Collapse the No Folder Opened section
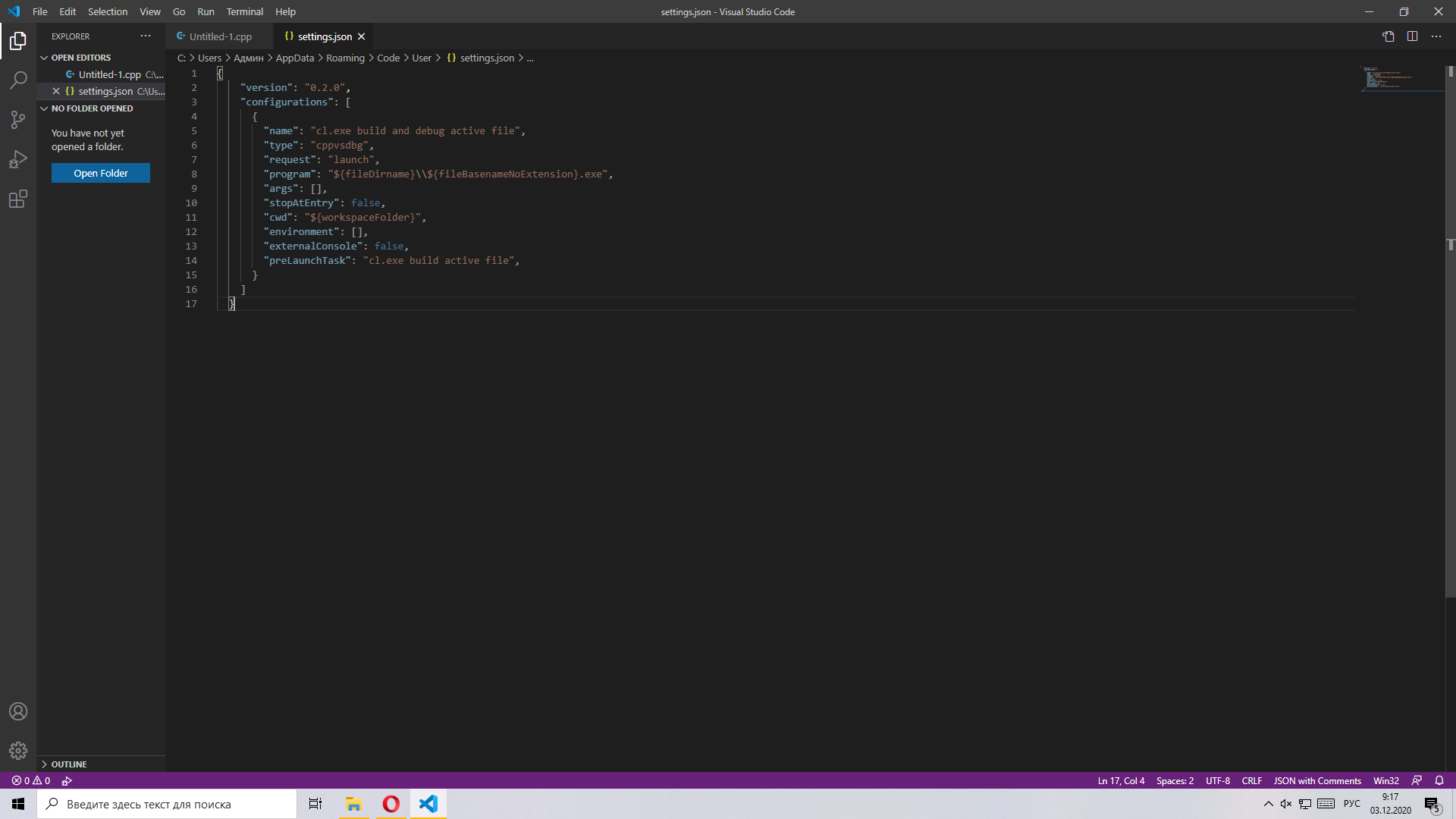 (x=101, y=108)
